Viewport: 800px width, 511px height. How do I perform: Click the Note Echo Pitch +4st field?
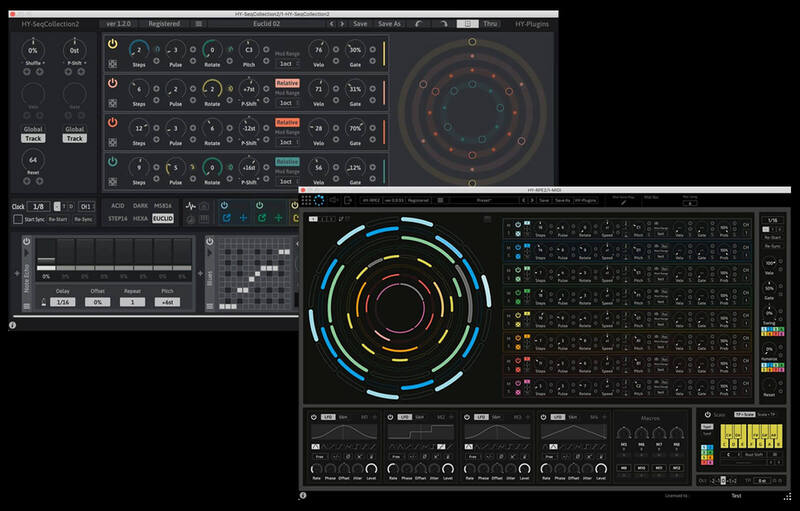click(165, 301)
